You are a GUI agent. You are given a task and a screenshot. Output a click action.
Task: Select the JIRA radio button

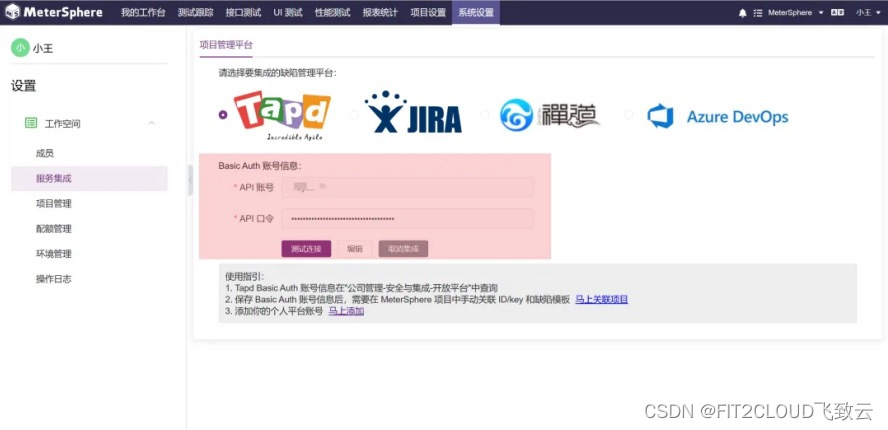point(354,114)
